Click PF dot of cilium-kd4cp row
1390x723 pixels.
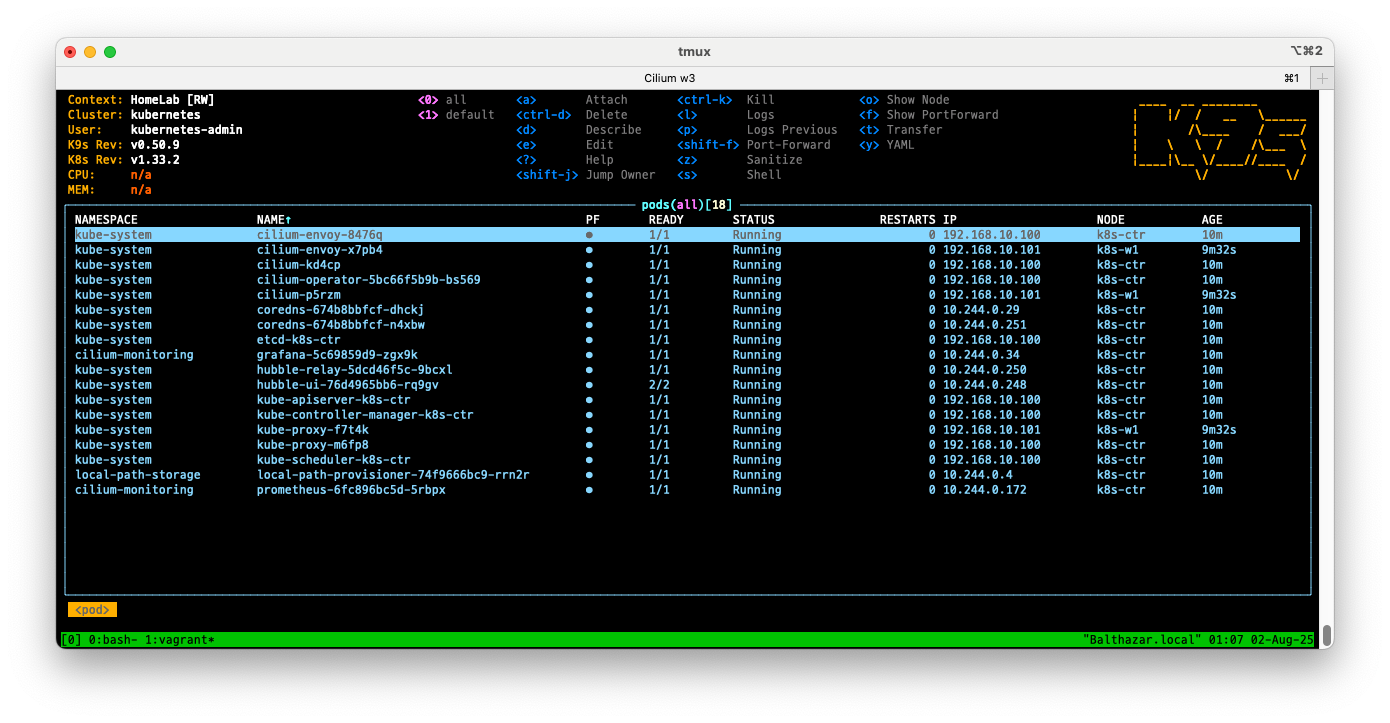pos(589,265)
